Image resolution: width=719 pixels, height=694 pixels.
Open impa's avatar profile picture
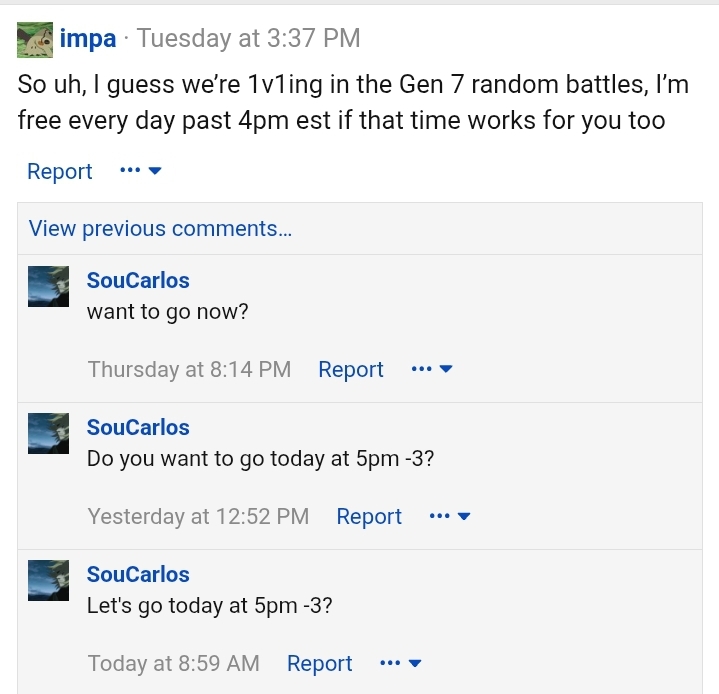point(35,40)
